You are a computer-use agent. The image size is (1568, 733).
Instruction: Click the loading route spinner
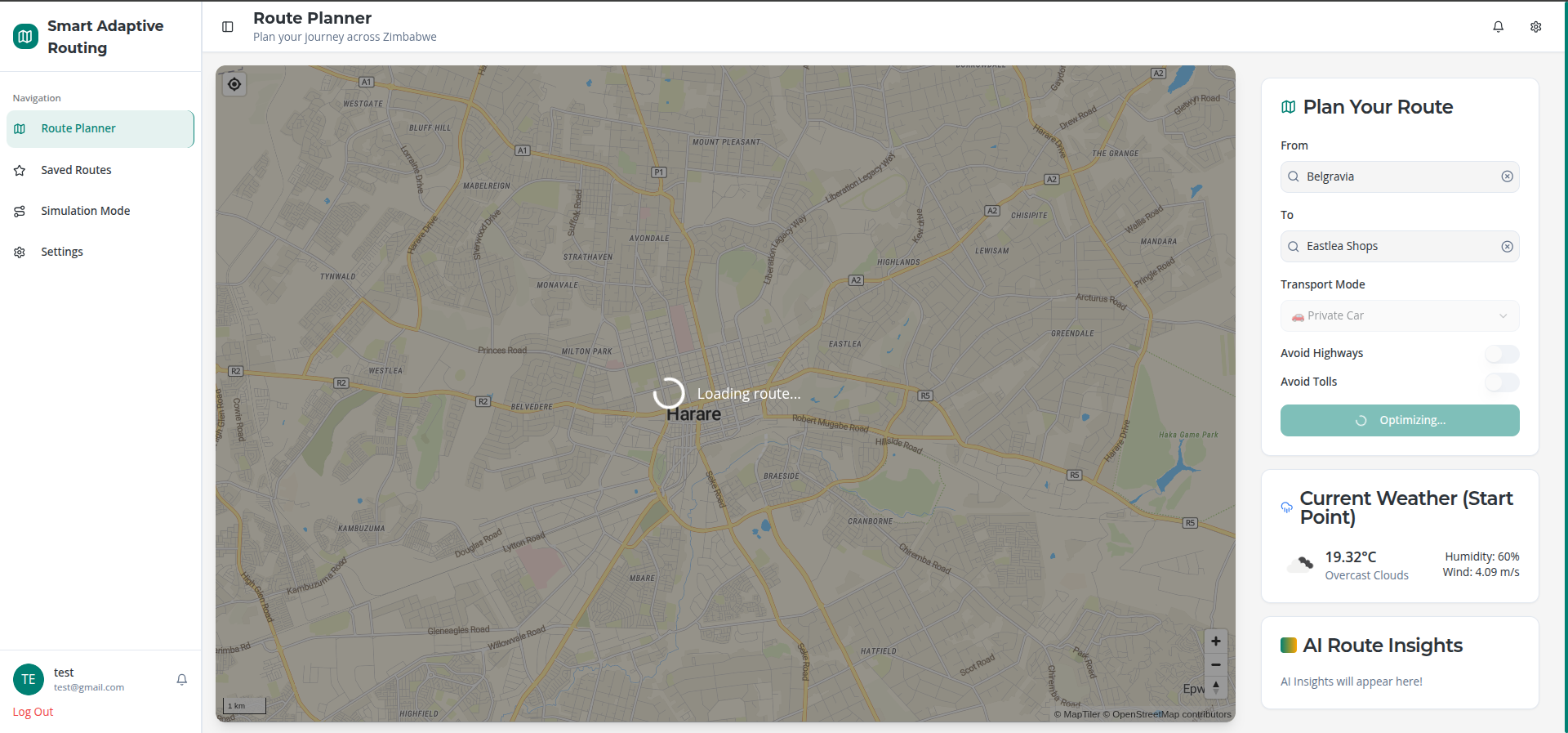[669, 393]
